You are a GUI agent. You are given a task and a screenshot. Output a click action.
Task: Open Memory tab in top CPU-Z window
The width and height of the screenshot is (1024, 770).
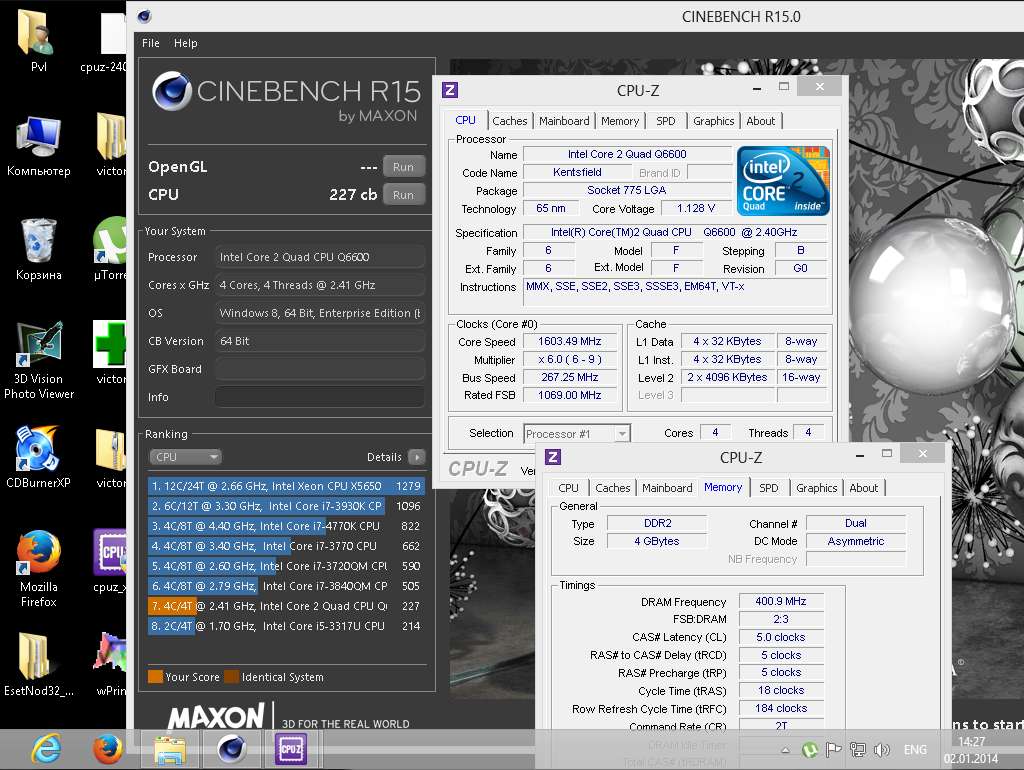[x=620, y=121]
